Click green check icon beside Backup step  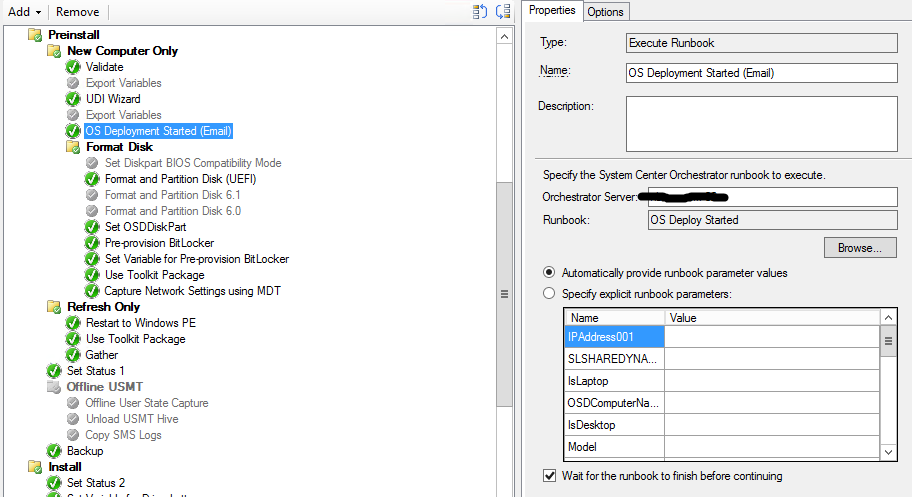click(54, 451)
